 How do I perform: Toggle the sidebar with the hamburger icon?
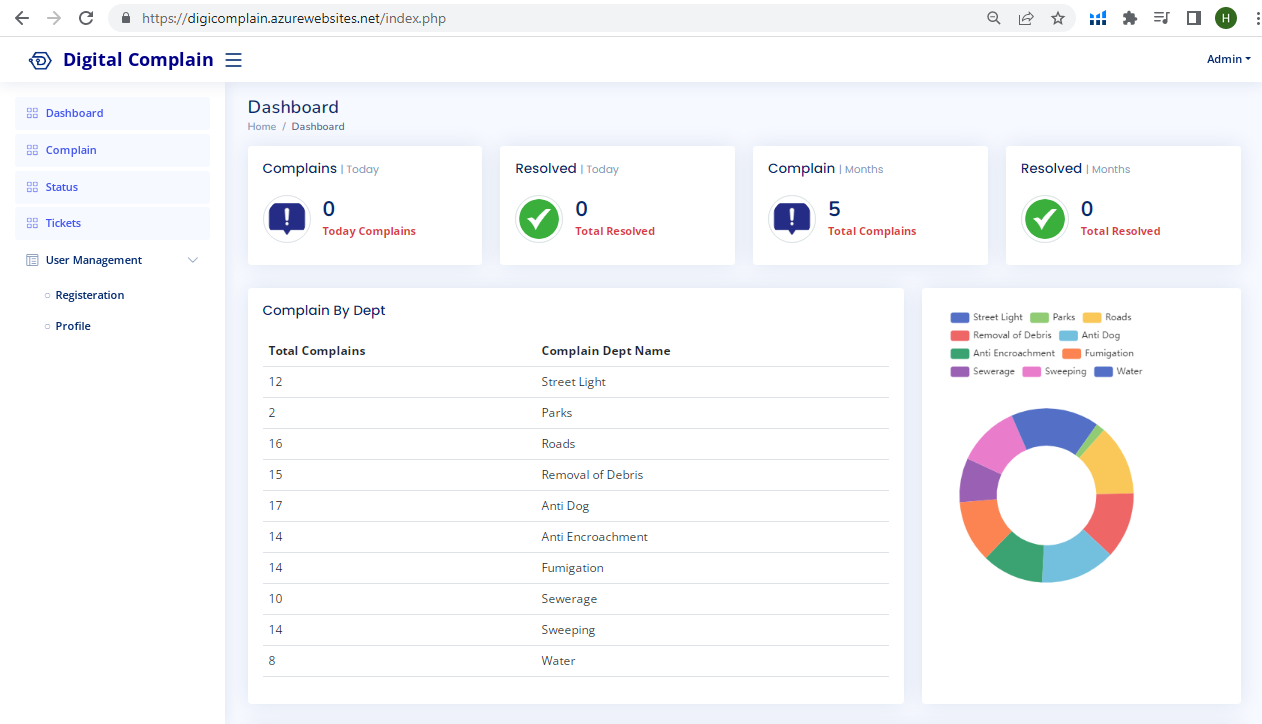click(x=233, y=59)
